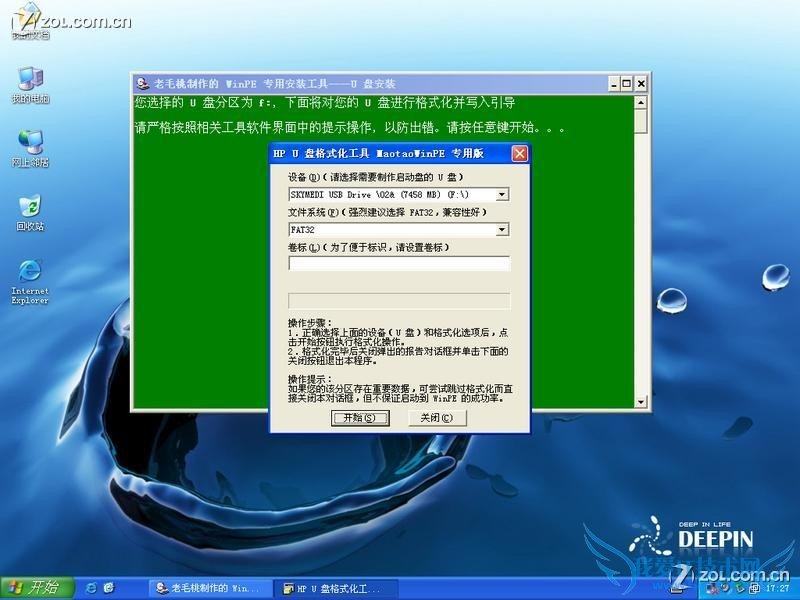Click console scrollbar down arrow

point(641,401)
